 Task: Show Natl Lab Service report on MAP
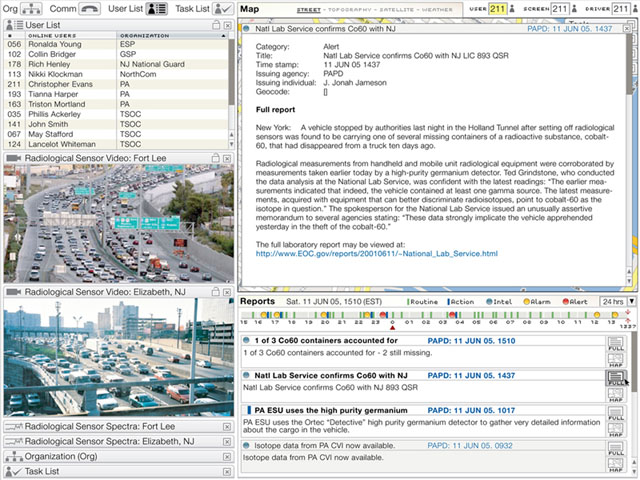tap(616, 395)
